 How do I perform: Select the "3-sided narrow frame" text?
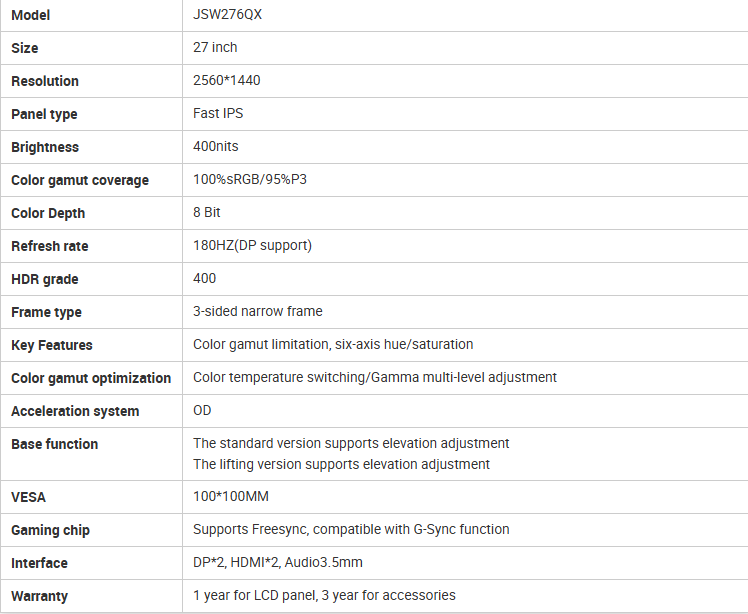click(x=258, y=312)
